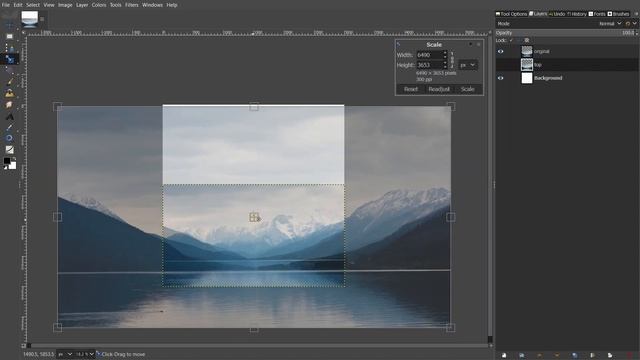Image resolution: width=640 pixels, height=360 pixels.
Task: Click the Width input field showing 6490
Action: click(429, 55)
